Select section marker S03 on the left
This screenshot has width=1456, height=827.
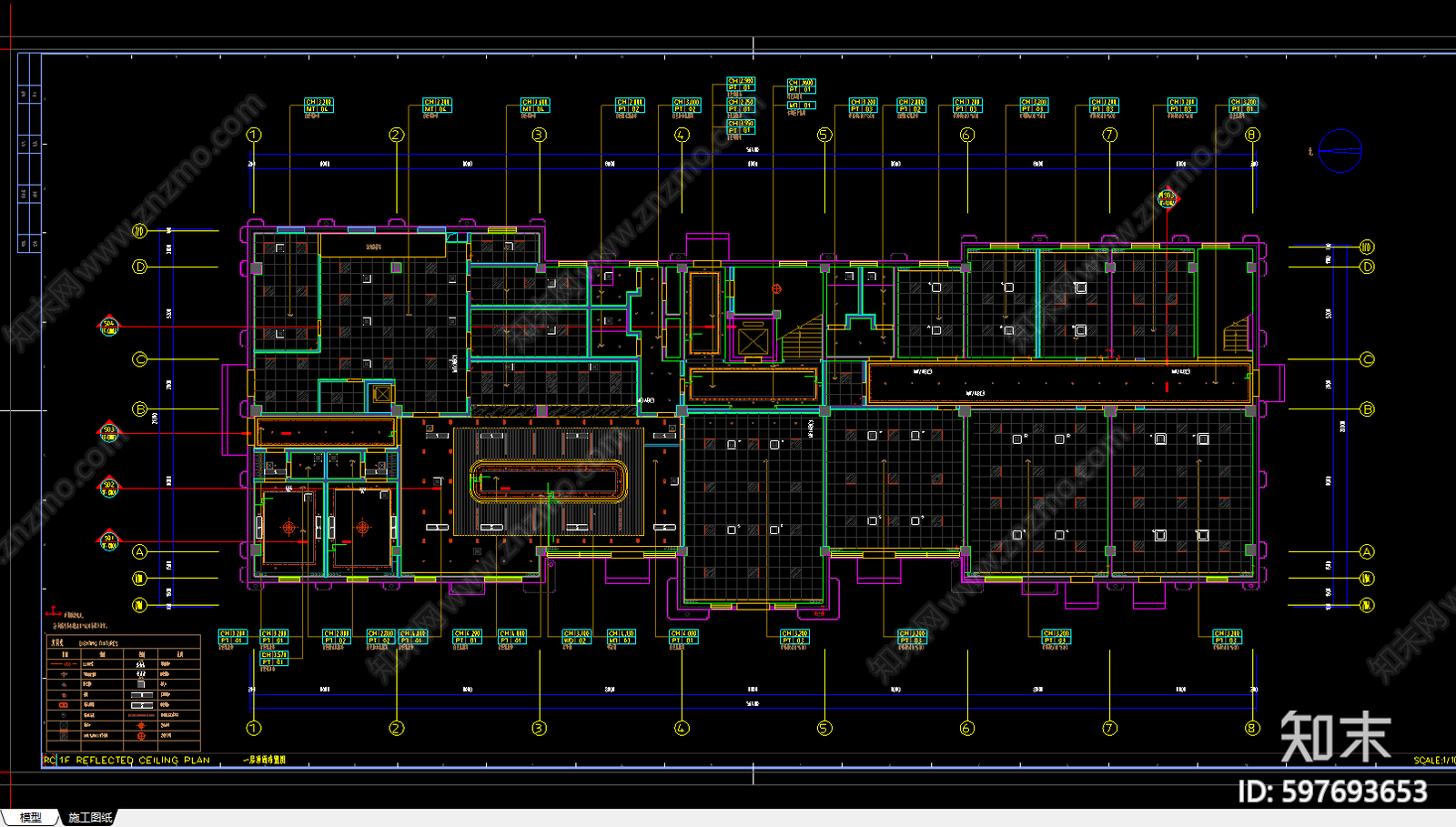click(109, 433)
